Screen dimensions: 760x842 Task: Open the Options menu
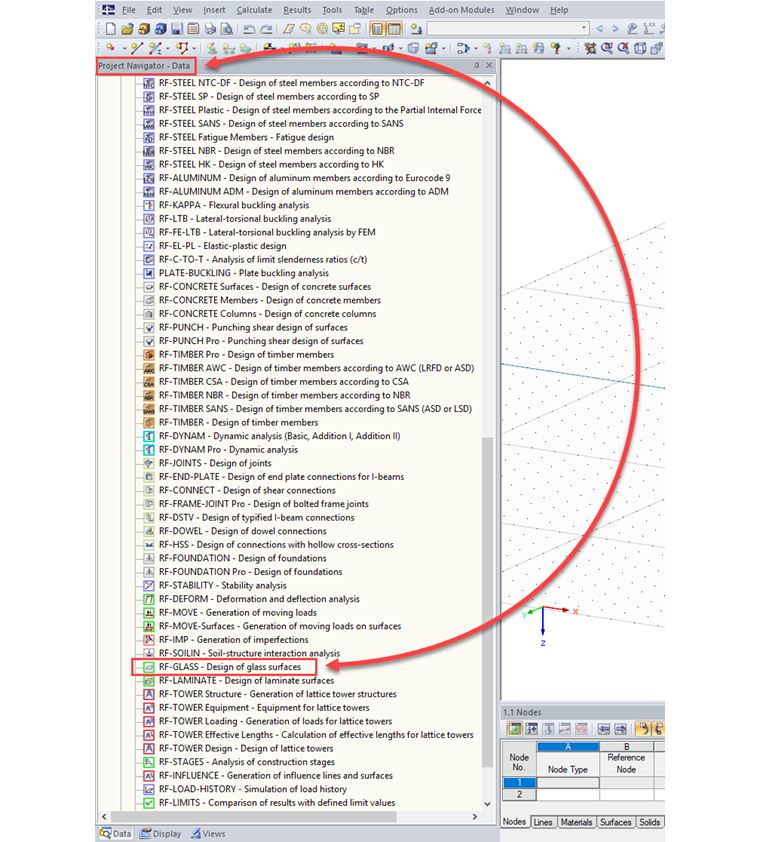coord(401,10)
